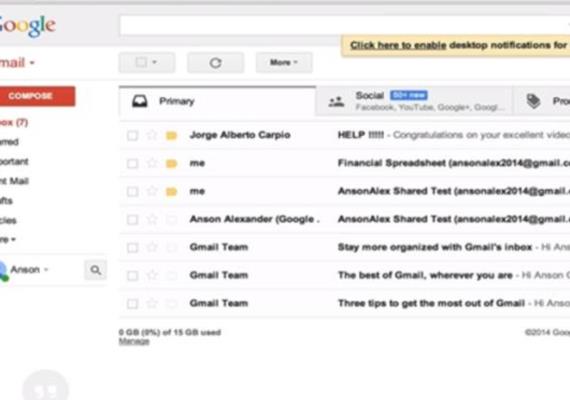Click the refresh inbox icon
The height and width of the screenshot is (400, 570).
tap(215, 63)
